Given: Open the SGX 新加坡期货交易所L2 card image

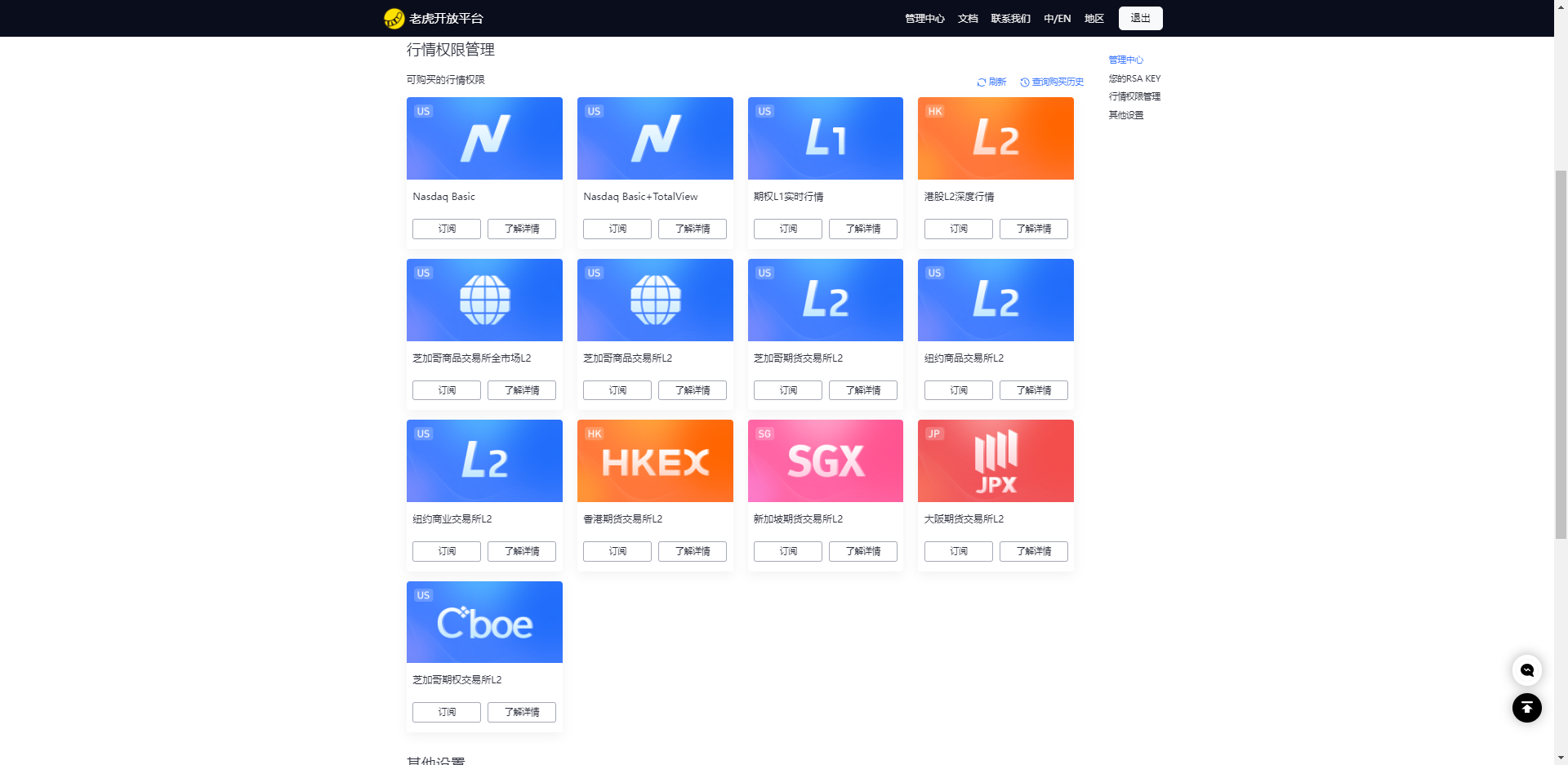Looking at the screenshot, I should pyautogui.click(x=826, y=460).
